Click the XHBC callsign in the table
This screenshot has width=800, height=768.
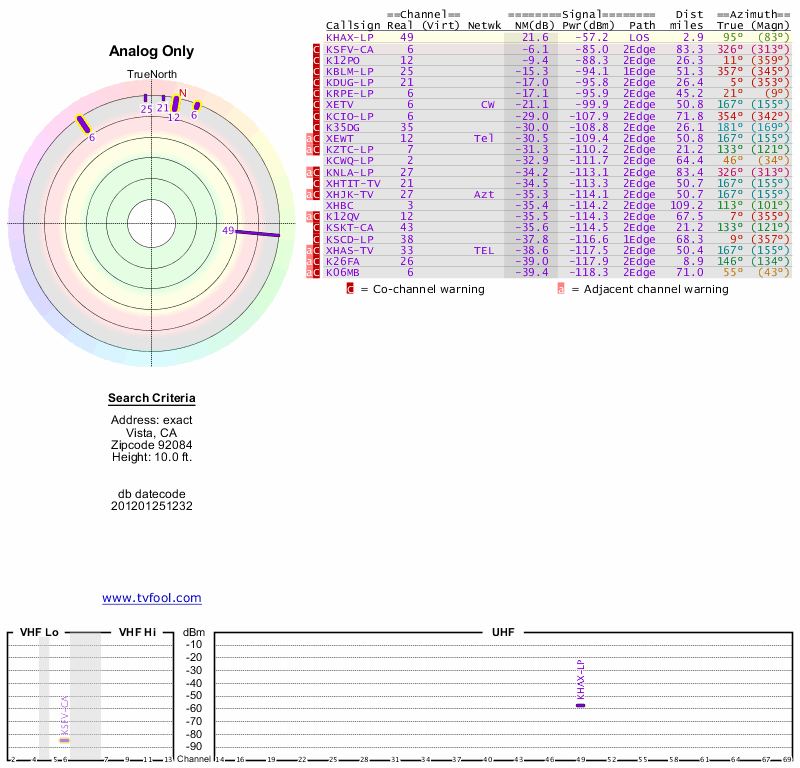pos(340,205)
